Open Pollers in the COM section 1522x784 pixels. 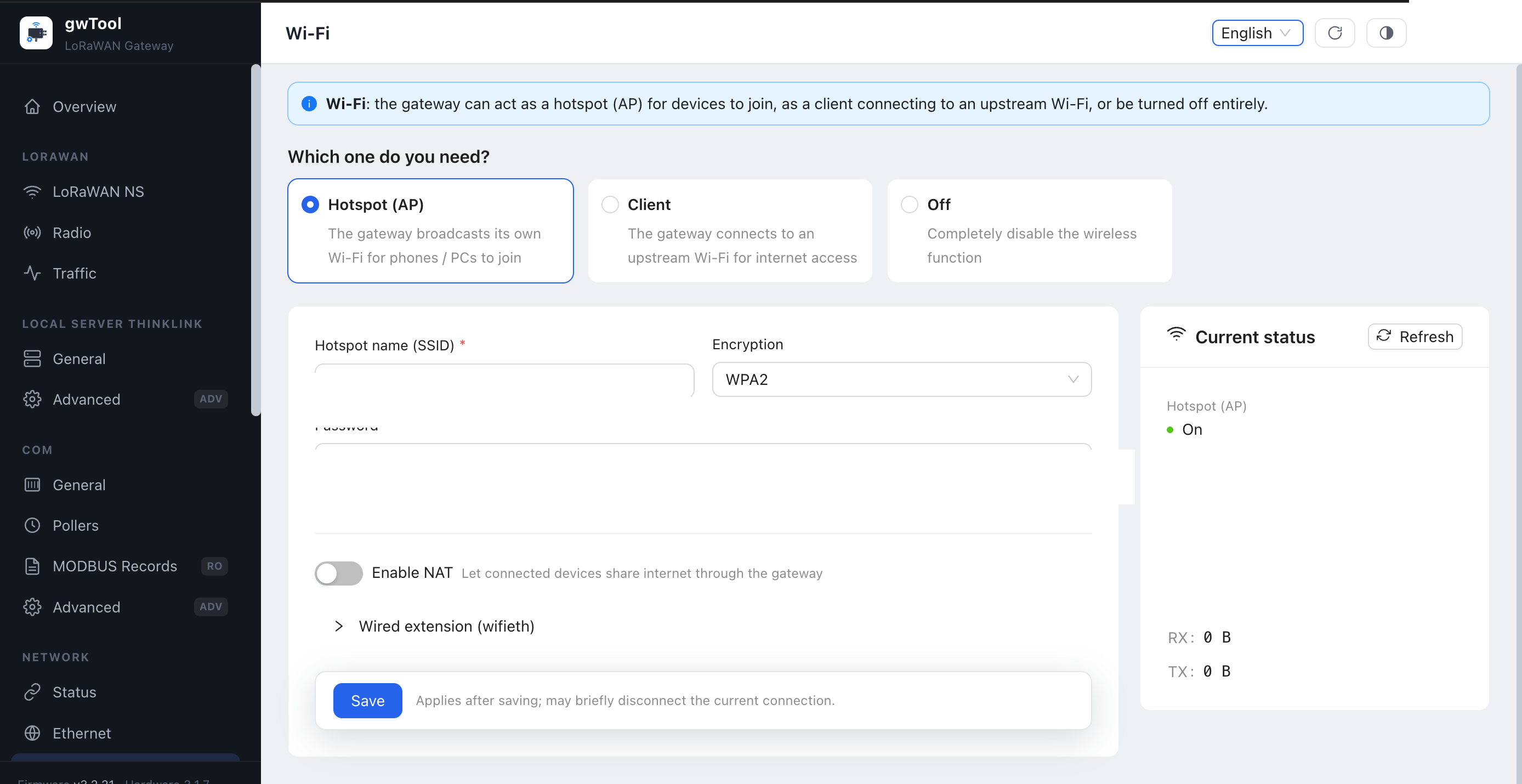point(125,525)
